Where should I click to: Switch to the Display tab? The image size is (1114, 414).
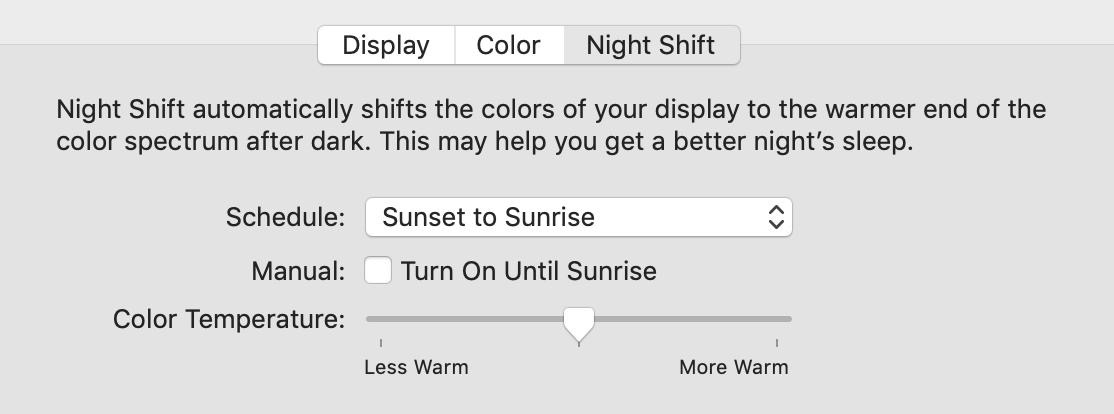[386, 46]
